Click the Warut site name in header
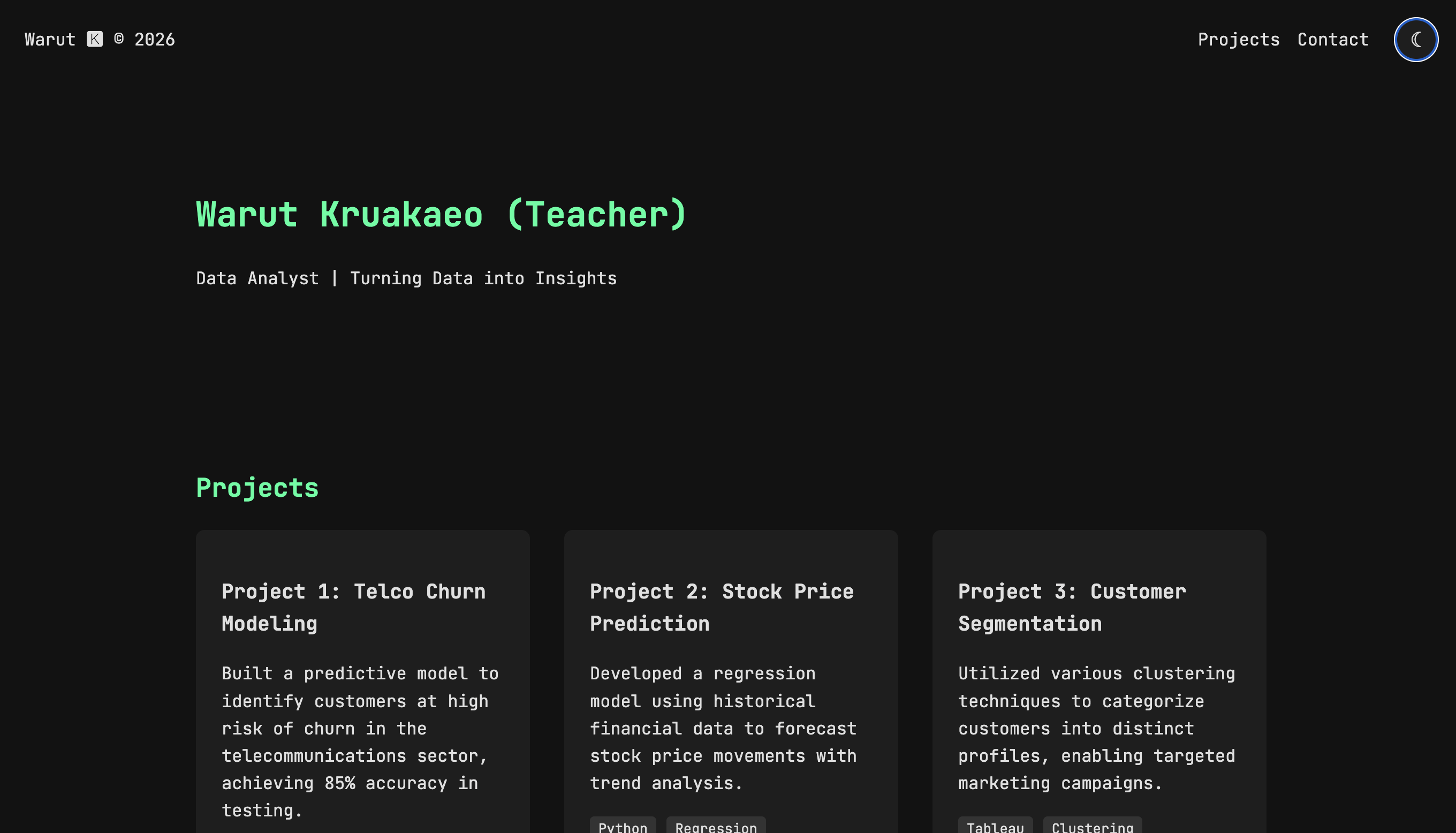The height and width of the screenshot is (833, 1456). click(x=50, y=40)
